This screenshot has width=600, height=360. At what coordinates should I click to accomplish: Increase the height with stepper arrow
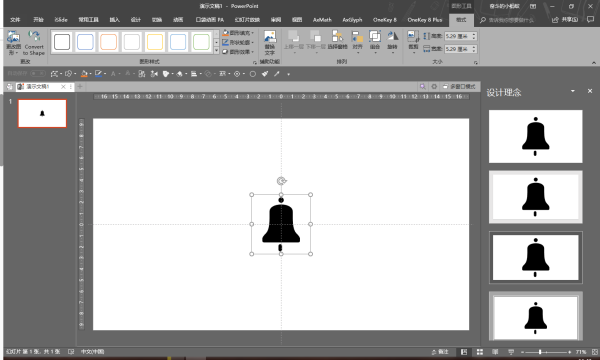click(474, 34)
